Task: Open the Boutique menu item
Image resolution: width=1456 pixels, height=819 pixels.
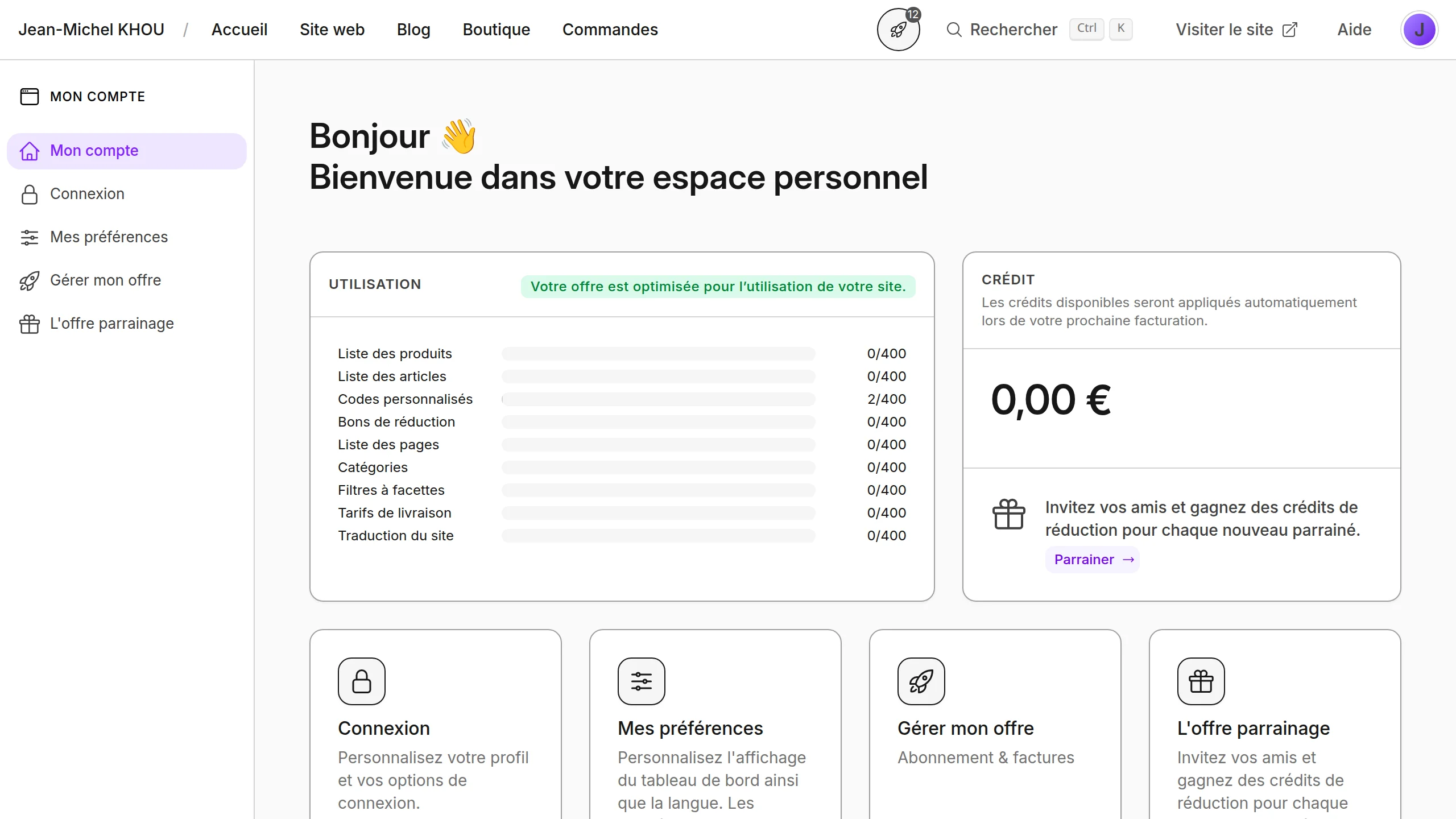Action: [x=496, y=30]
